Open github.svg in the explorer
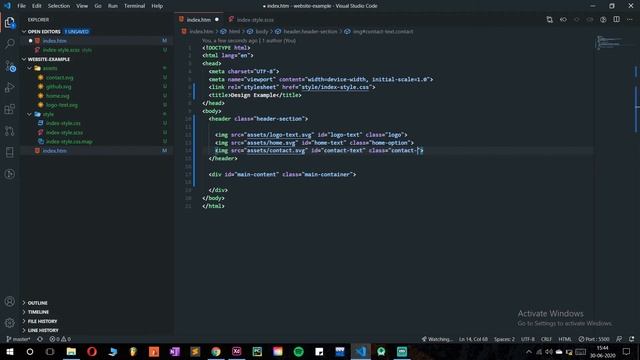 [x=58, y=87]
